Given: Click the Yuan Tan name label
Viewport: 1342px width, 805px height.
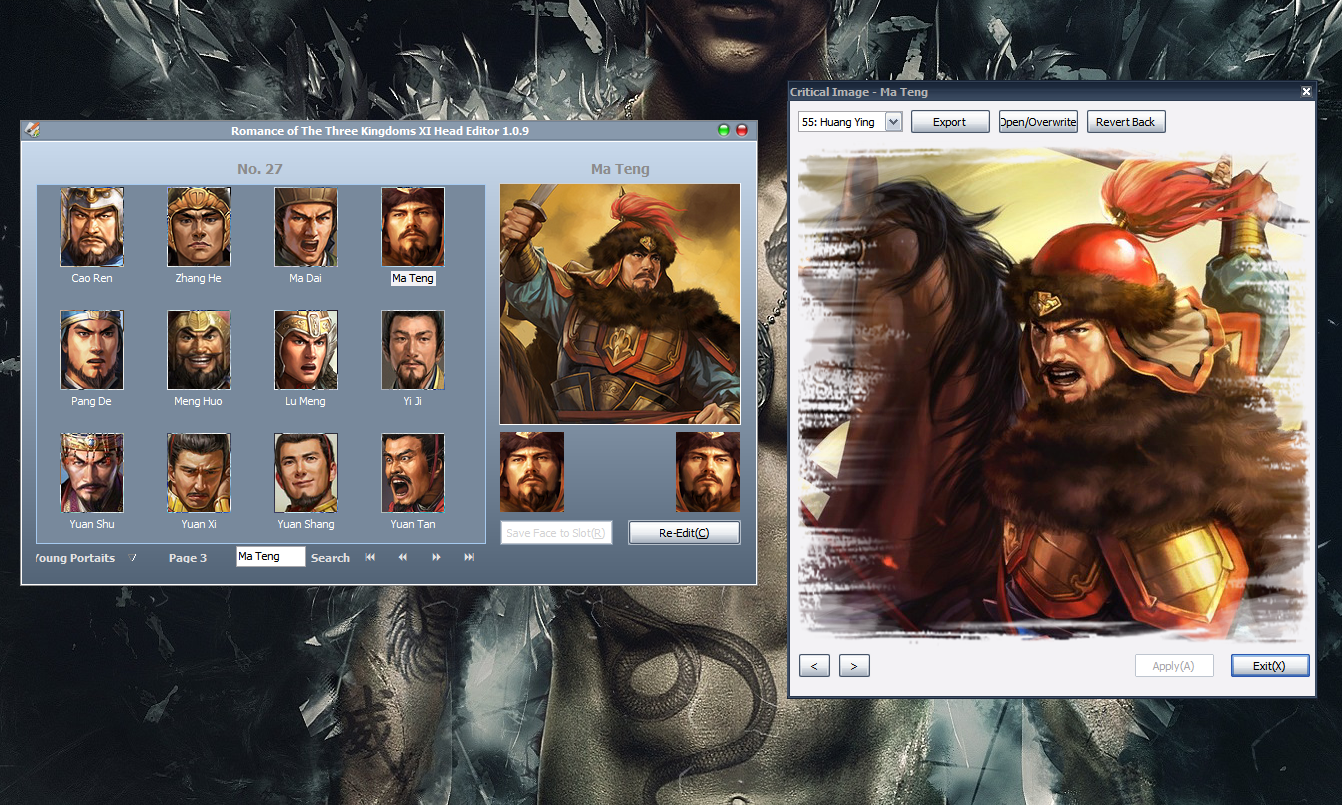Looking at the screenshot, I should click(x=413, y=524).
